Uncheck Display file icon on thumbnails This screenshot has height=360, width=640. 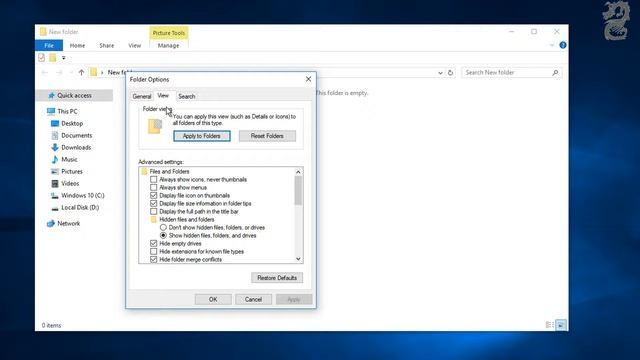(x=153, y=196)
